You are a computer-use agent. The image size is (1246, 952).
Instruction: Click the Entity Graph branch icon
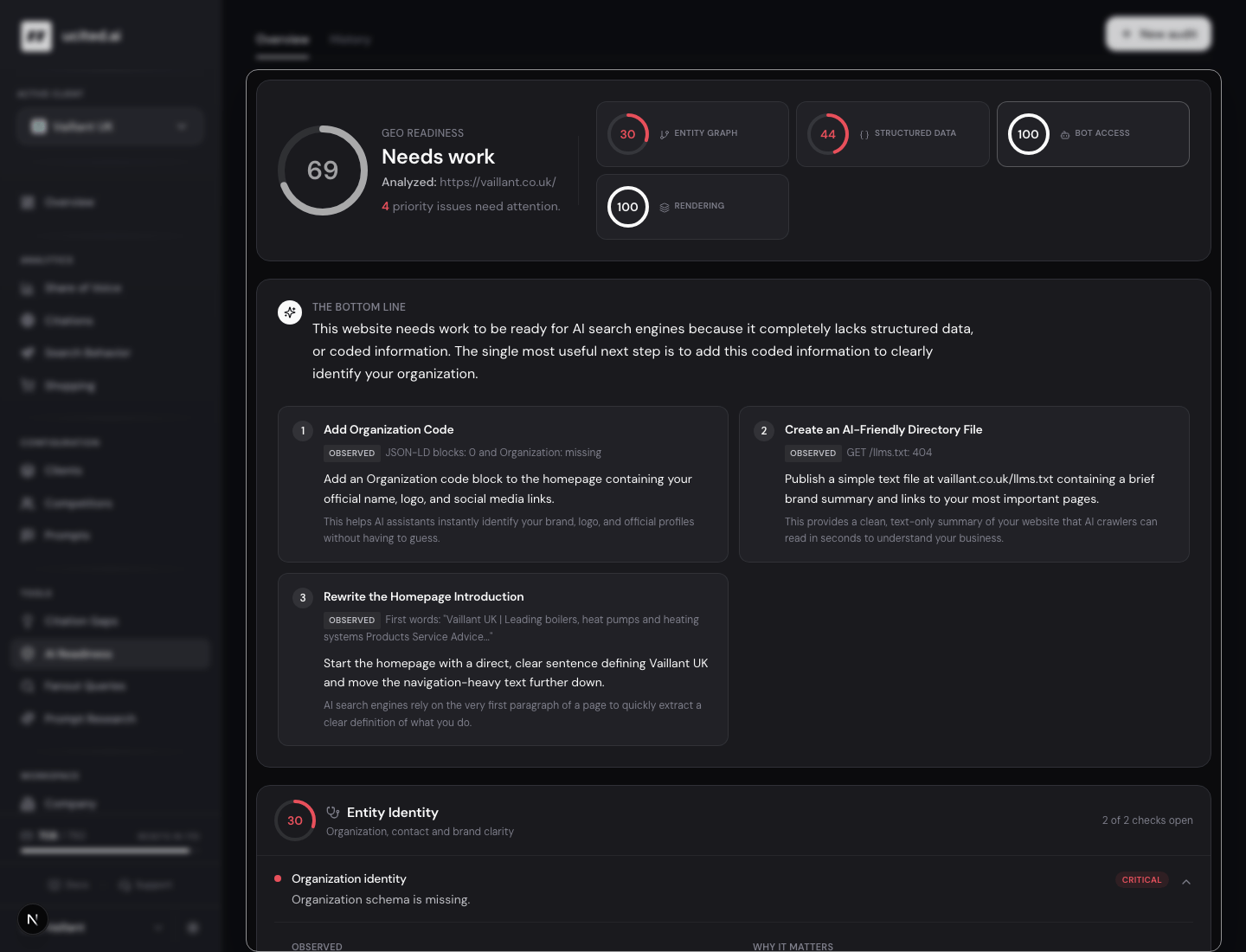pyautogui.click(x=665, y=134)
